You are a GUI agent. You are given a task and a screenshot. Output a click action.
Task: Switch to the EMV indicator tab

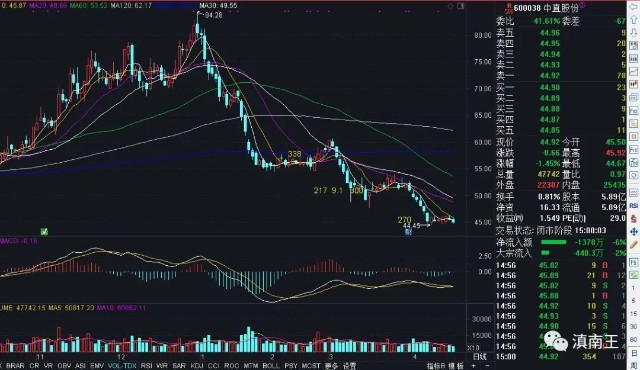(x=97, y=366)
